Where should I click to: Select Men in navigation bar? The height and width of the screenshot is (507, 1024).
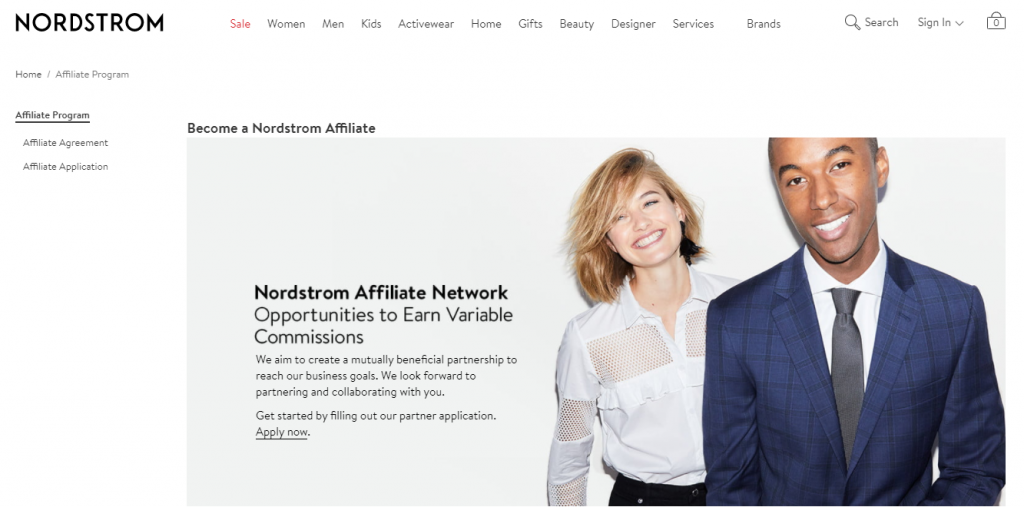pos(333,24)
